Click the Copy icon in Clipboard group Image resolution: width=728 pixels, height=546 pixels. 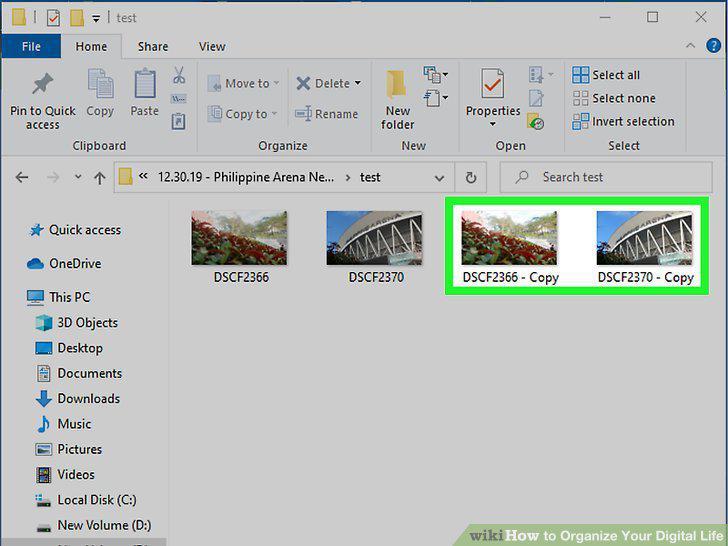(x=100, y=84)
